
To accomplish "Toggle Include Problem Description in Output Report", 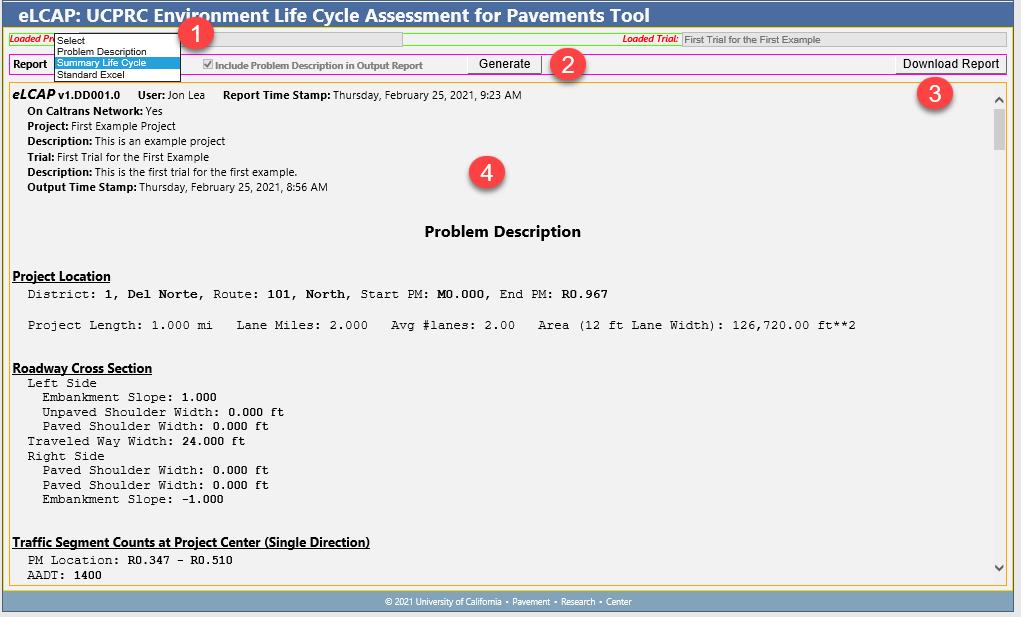I will pos(208,65).
